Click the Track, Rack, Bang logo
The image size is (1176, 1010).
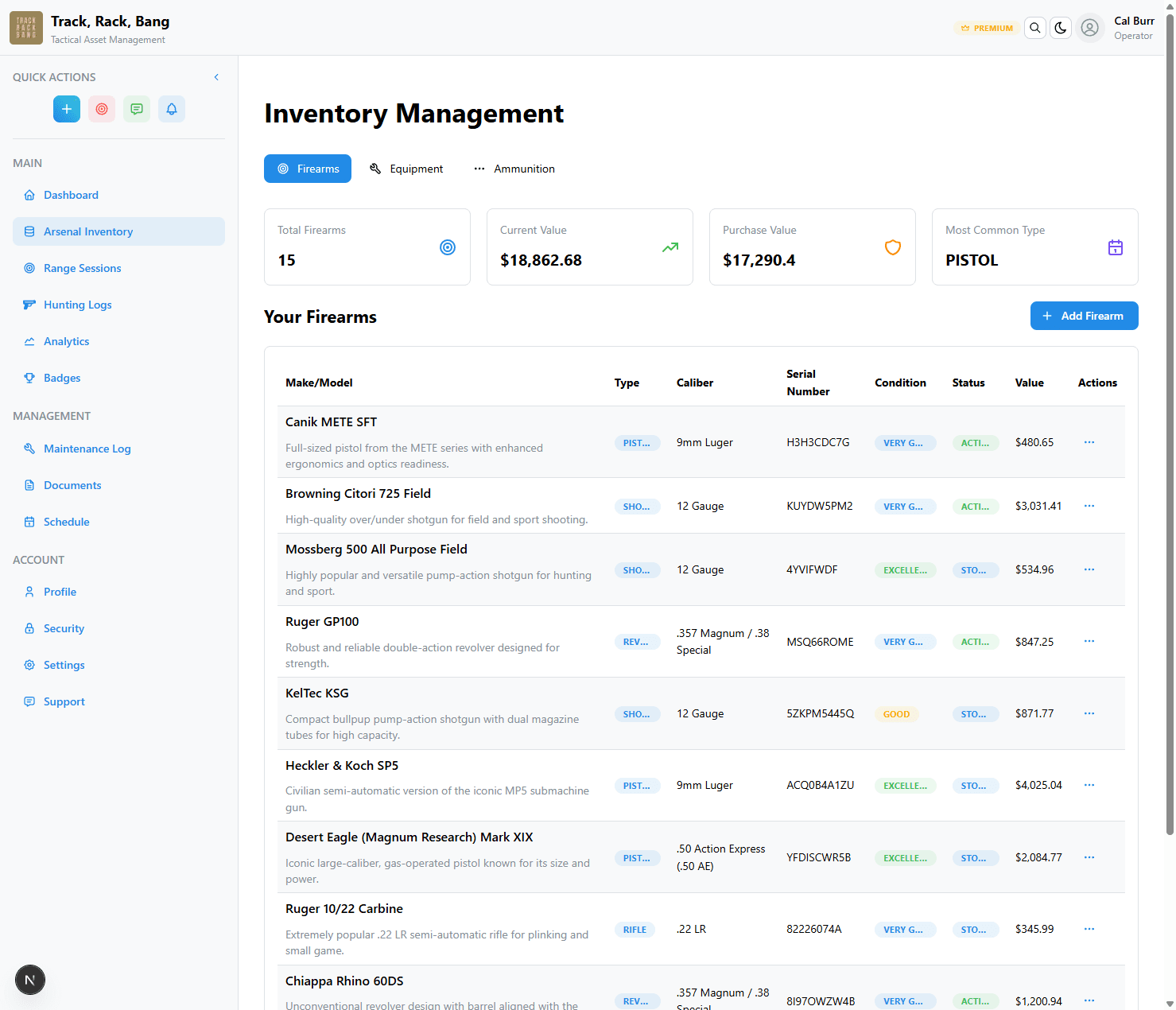click(x=26, y=28)
